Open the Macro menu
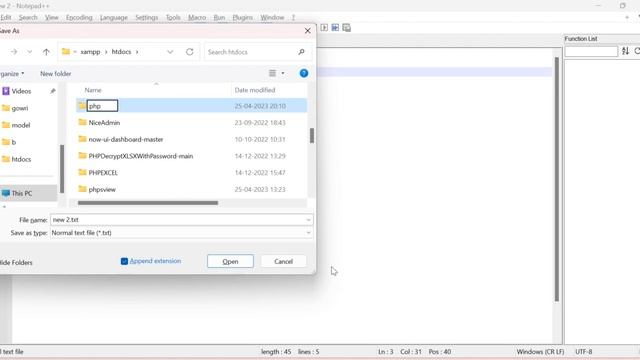This screenshot has width=640, height=360. tap(197, 18)
